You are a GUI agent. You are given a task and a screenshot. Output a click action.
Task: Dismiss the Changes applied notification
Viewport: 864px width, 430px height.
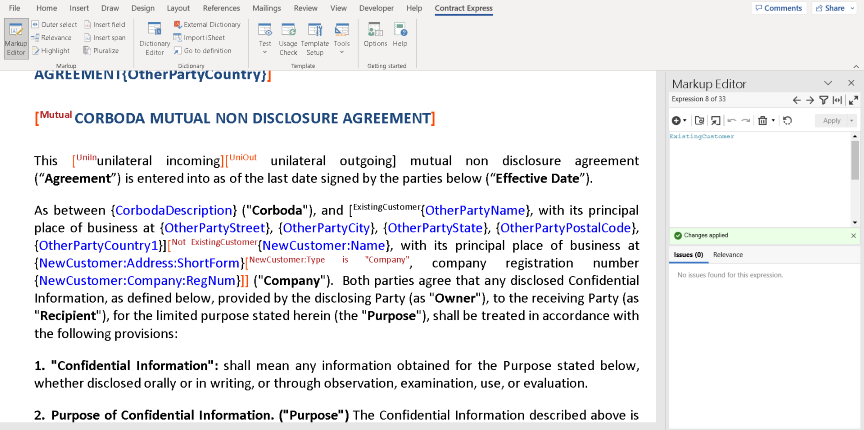pos(853,236)
